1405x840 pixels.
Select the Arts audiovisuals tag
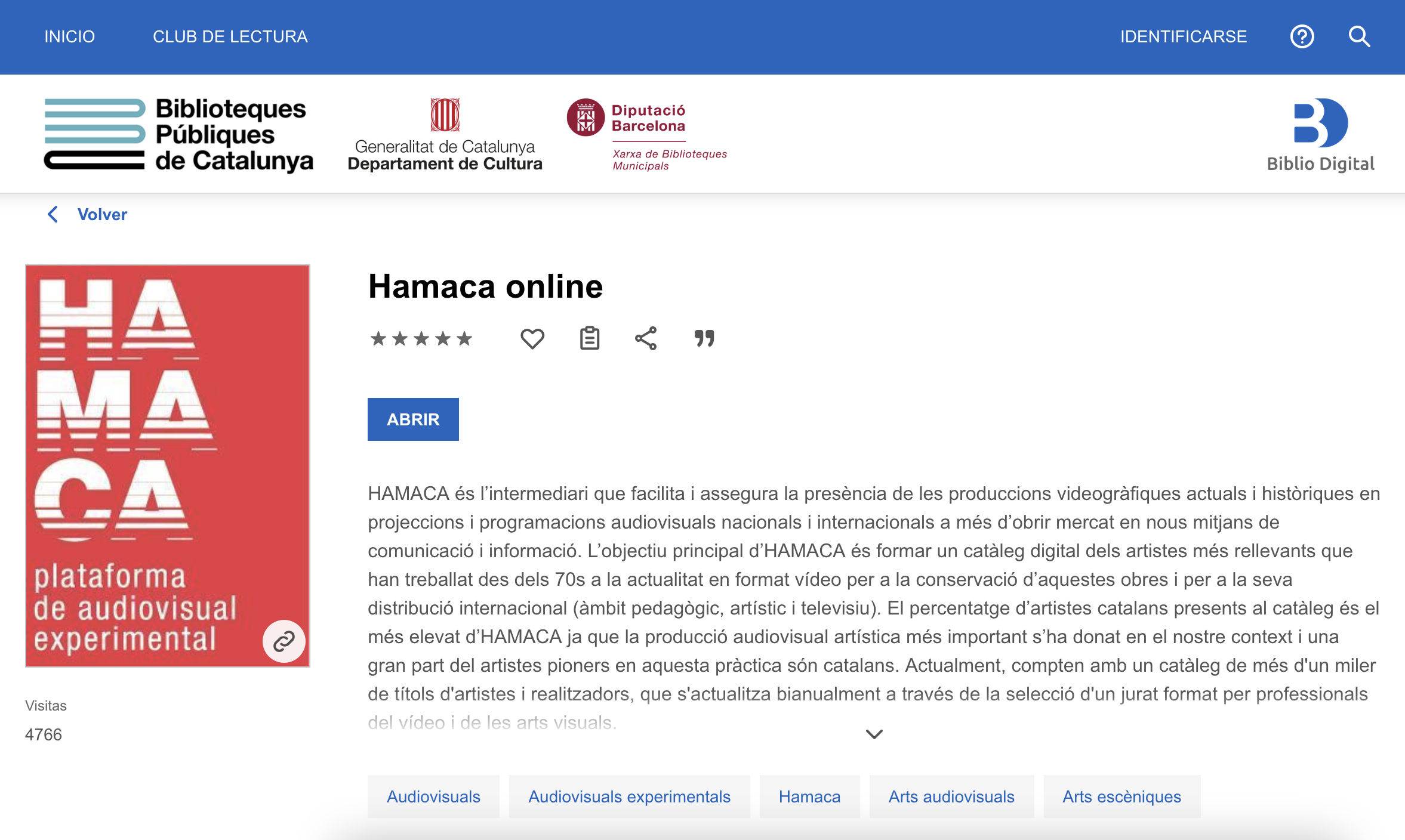[x=951, y=796]
